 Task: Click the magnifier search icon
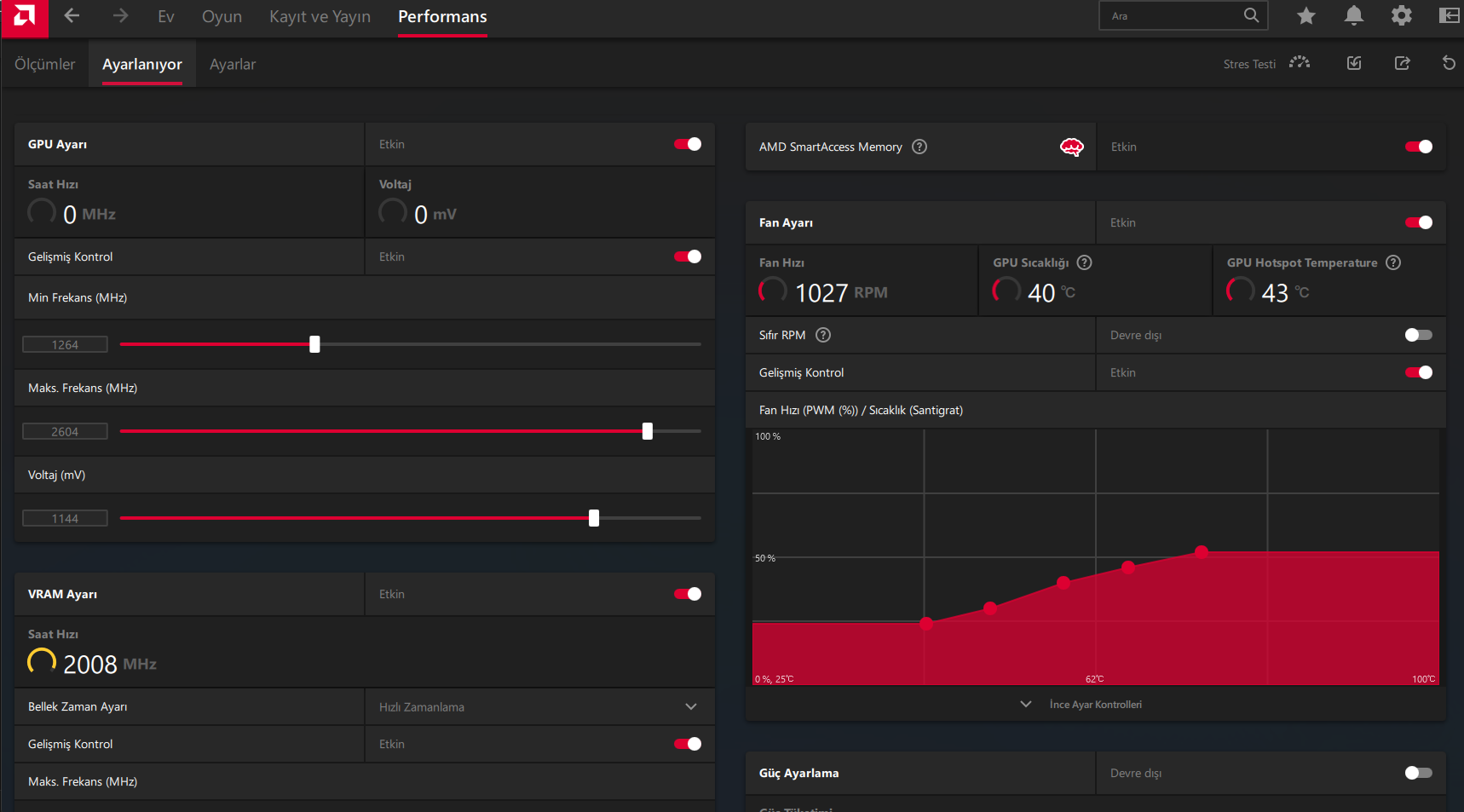1251,15
